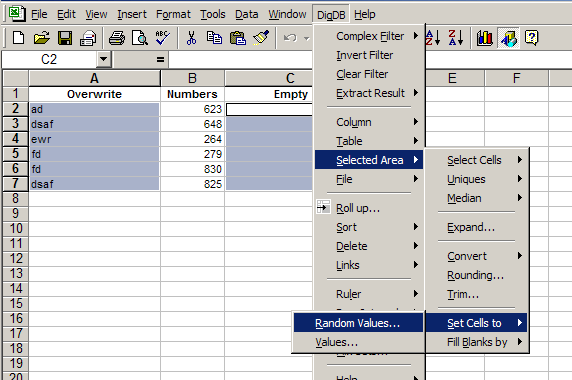Expand the Links submenu

pyautogui.click(x=369, y=265)
